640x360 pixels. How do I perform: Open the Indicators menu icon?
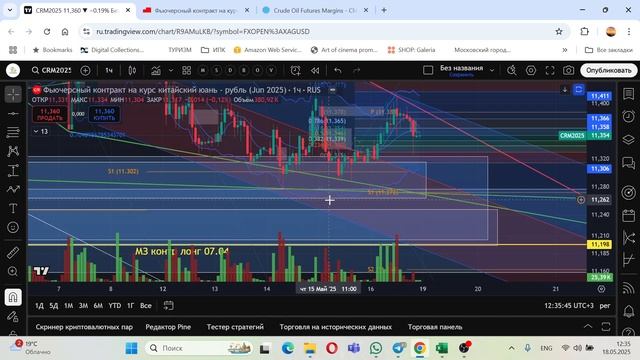(x=156, y=70)
